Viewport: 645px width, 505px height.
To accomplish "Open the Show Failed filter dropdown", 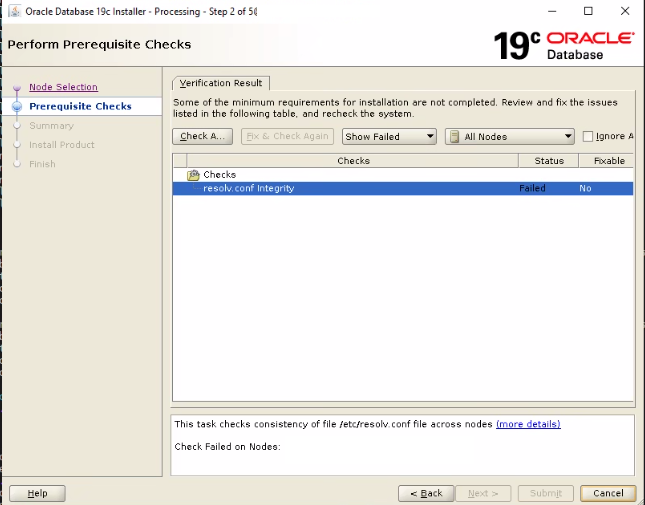I will [389, 137].
